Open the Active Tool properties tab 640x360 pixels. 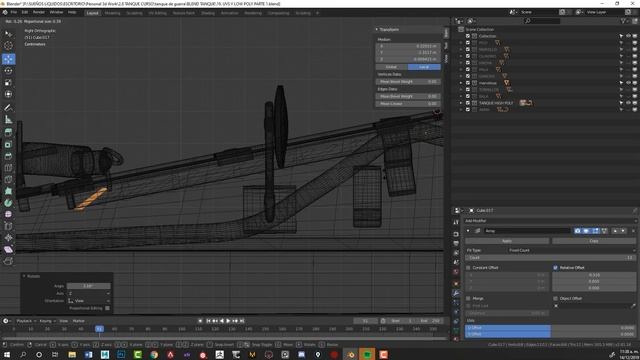tap(456, 222)
